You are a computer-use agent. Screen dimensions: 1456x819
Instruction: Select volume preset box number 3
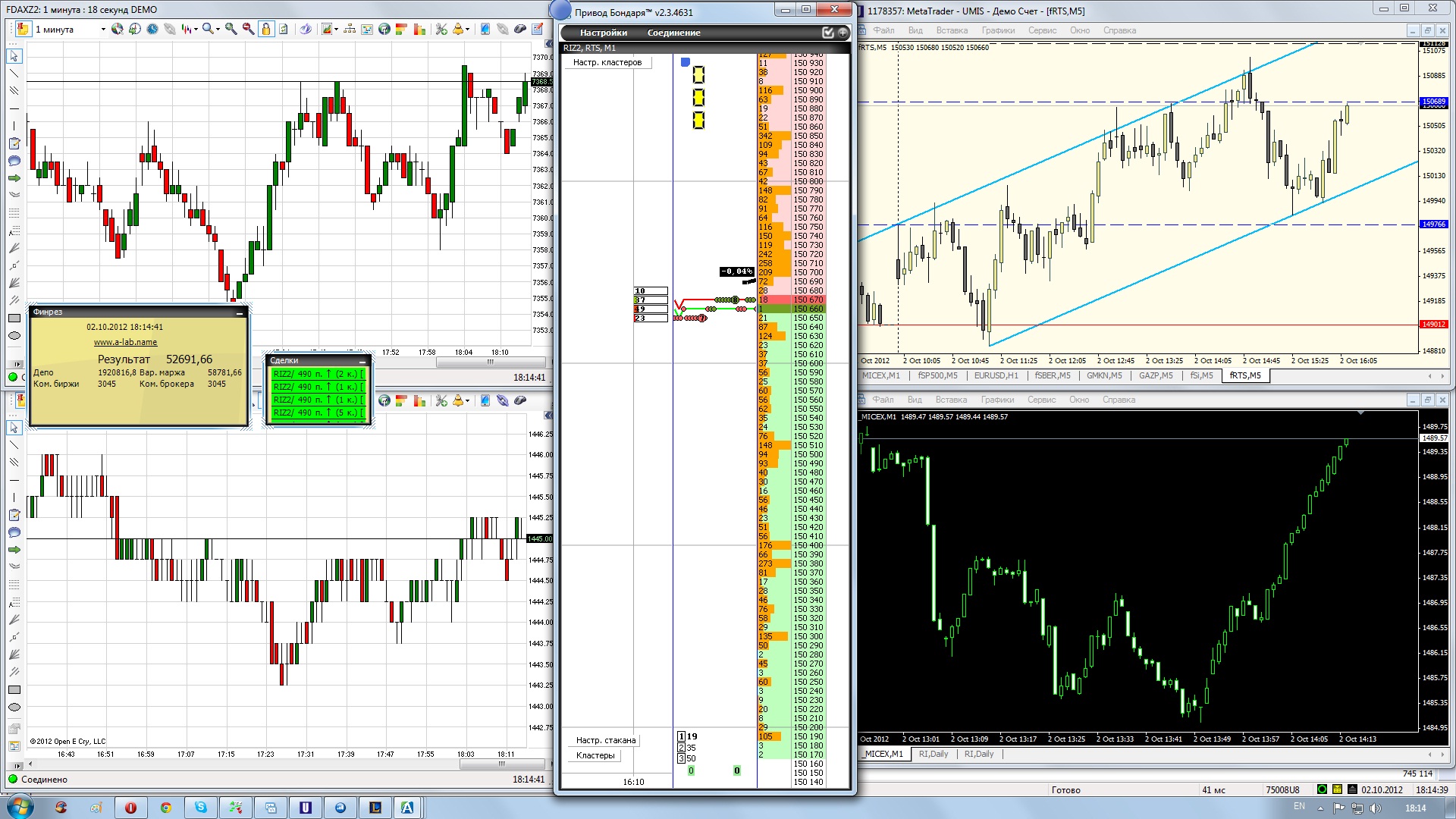click(x=681, y=758)
